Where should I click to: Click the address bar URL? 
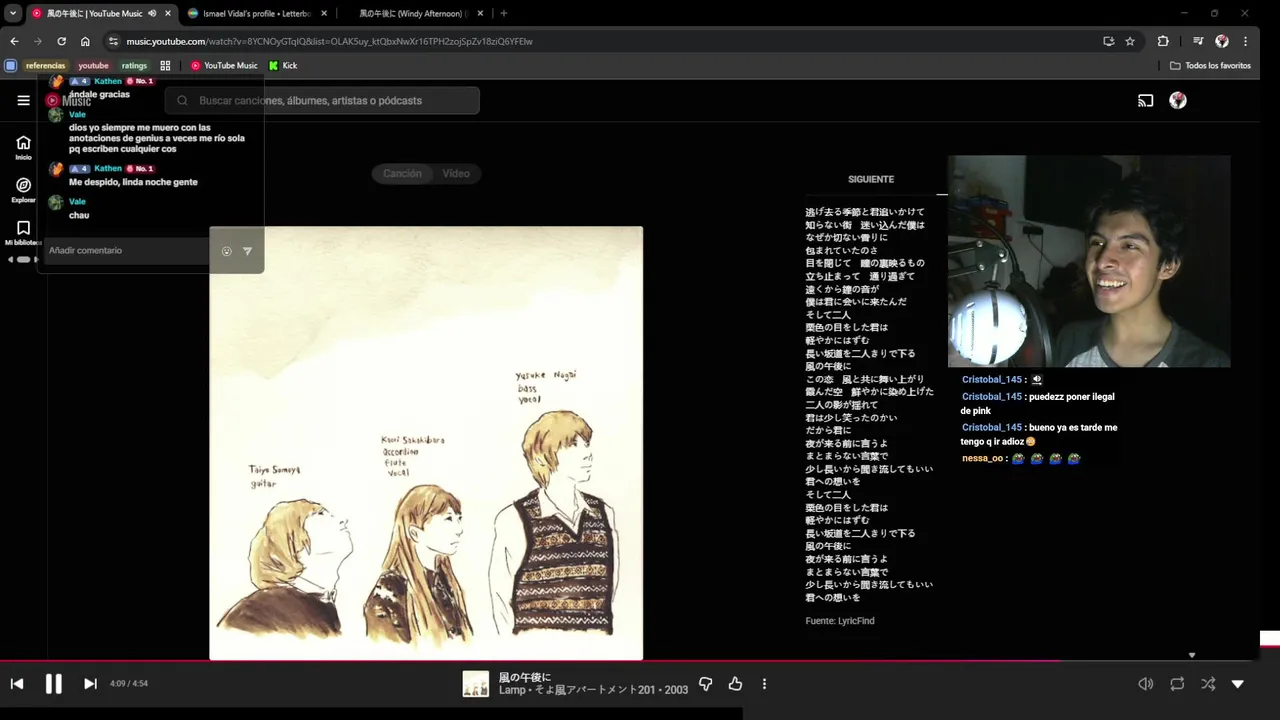[x=330, y=41]
